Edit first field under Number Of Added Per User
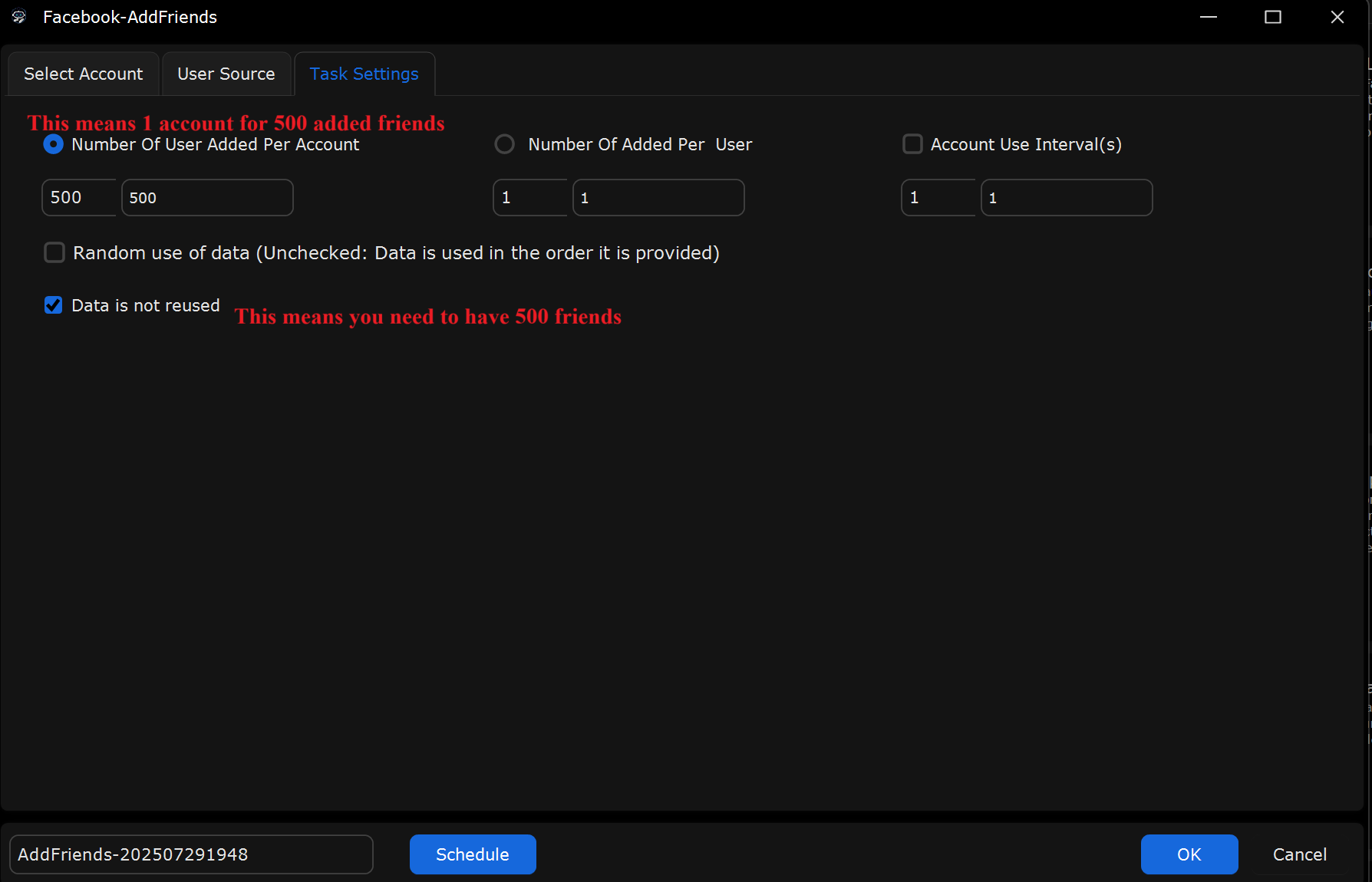 (x=530, y=198)
